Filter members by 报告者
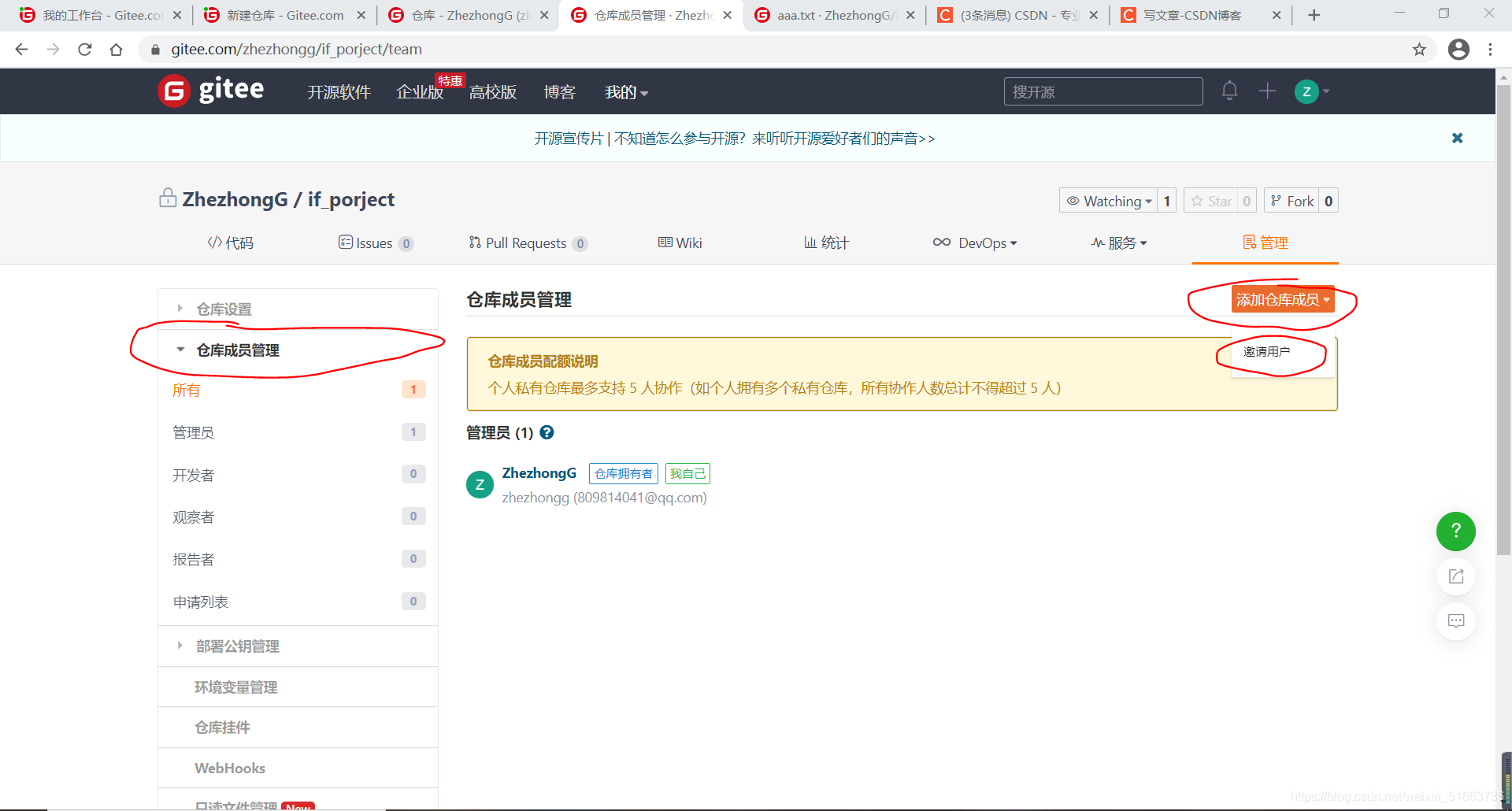This screenshot has height=811, width=1512. tap(298, 559)
